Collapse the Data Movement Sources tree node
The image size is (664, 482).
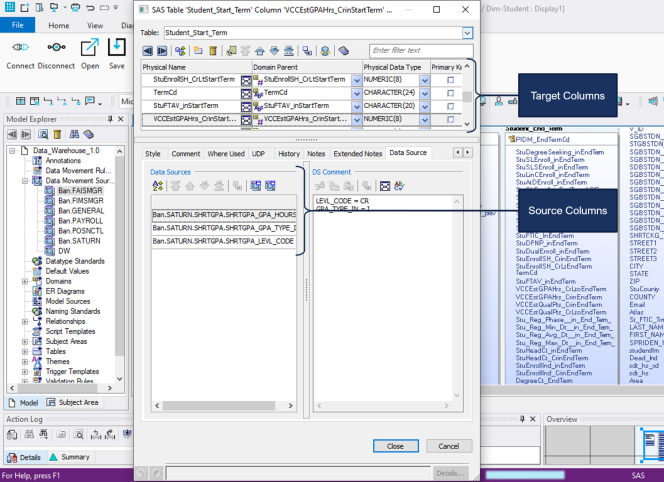click(x=25, y=181)
